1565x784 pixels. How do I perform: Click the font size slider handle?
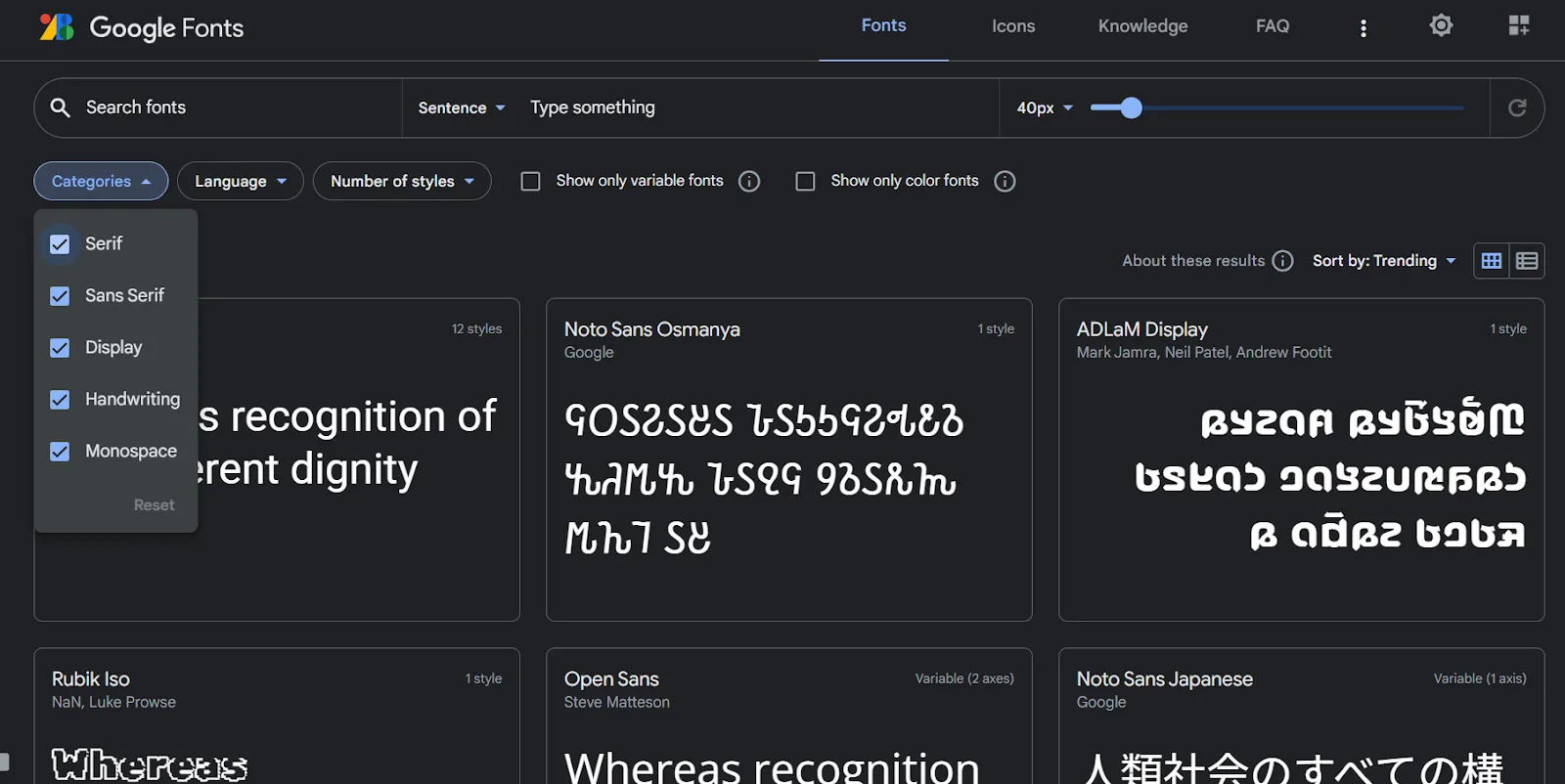pos(1131,108)
